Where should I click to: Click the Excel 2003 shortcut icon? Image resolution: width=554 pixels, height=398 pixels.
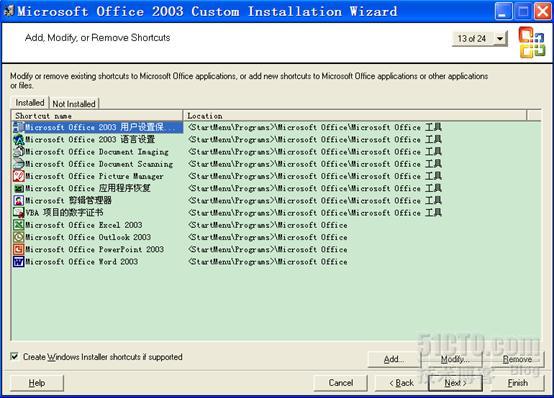pos(18,225)
